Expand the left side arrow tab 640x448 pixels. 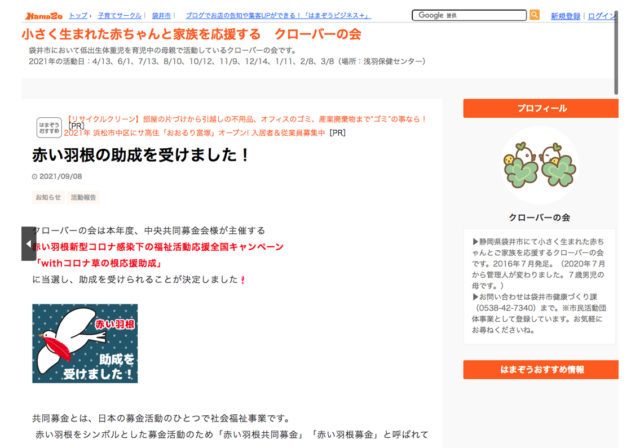[29, 244]
